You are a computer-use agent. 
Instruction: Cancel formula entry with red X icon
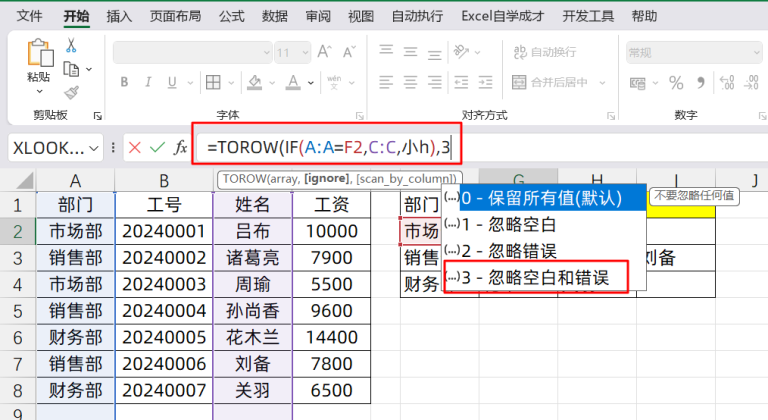tap(134, 147)
